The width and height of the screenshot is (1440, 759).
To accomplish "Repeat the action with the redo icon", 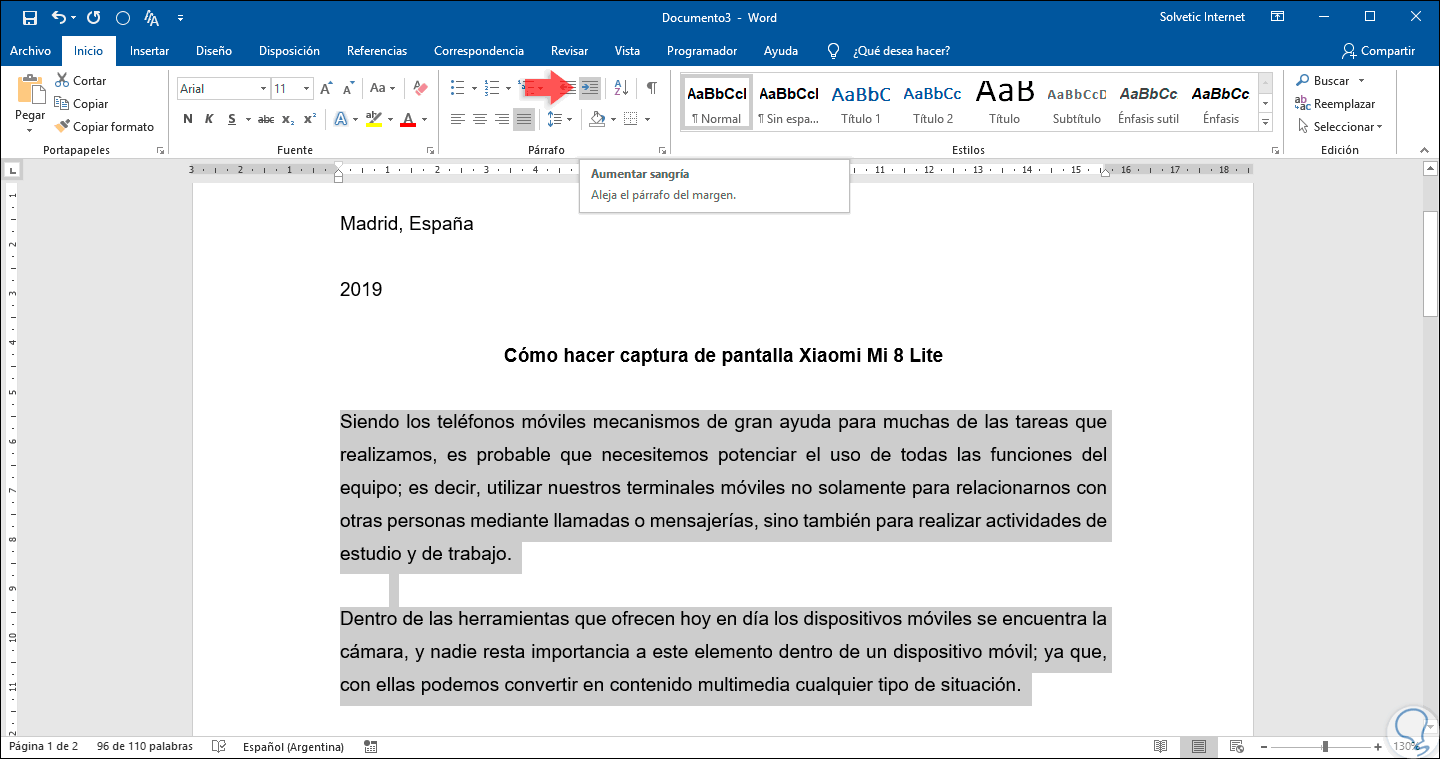I will pos(93,18).
